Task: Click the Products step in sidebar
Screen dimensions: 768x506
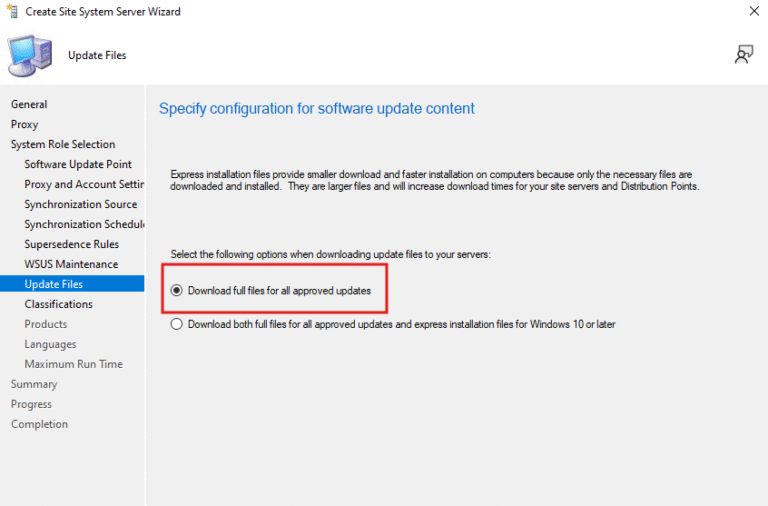Action: pyautogui.click(x=46, y=324)
